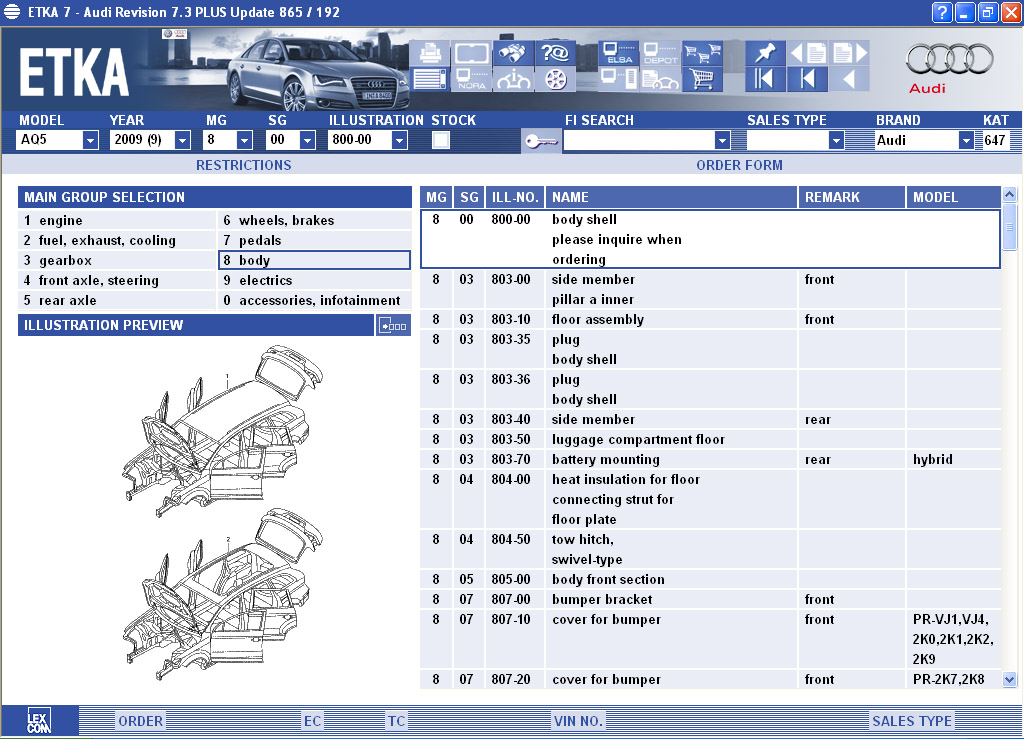Click the LEX COM logo icon
This screenshot has width=1024, height=739.
[x=39, y=721]
